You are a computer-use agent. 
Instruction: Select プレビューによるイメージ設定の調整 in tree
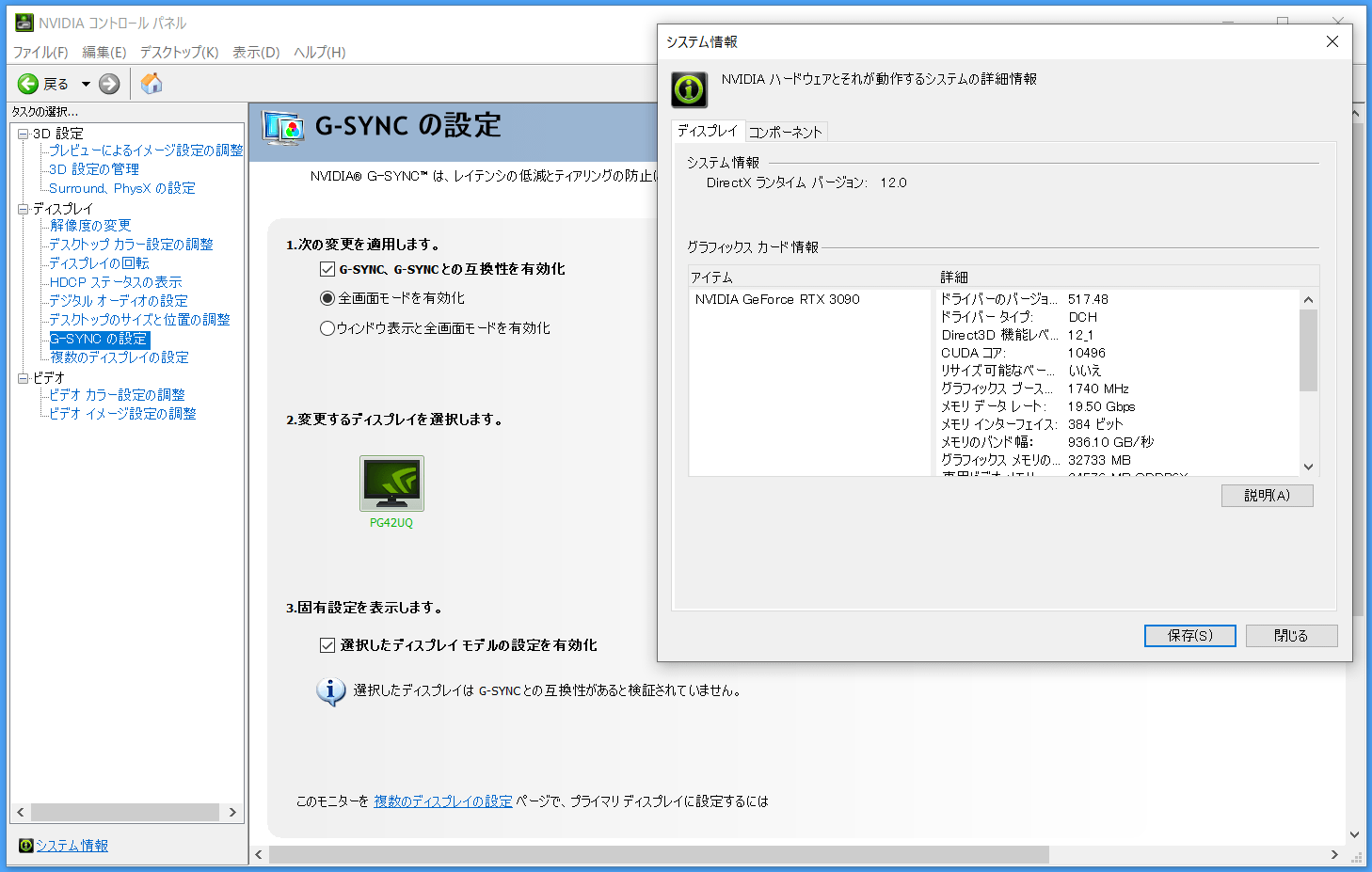(x=146, y=151)
